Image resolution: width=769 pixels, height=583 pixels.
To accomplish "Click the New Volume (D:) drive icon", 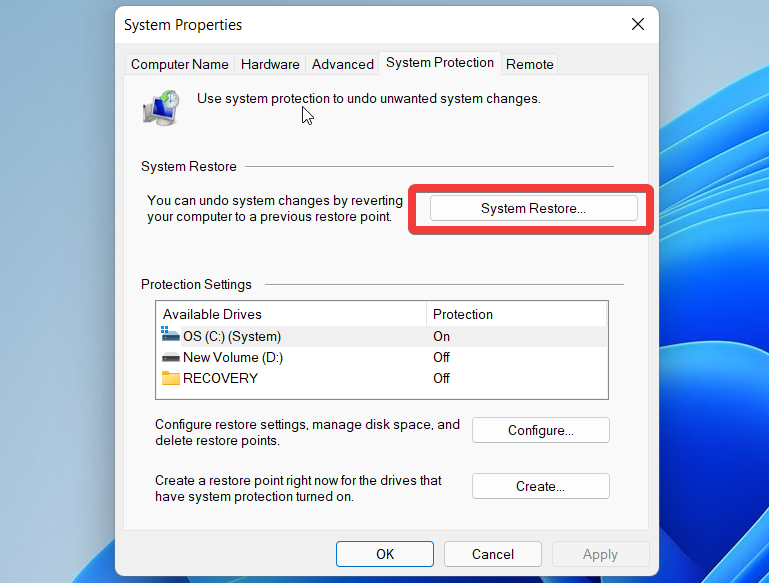I will (x=170, y=357).
